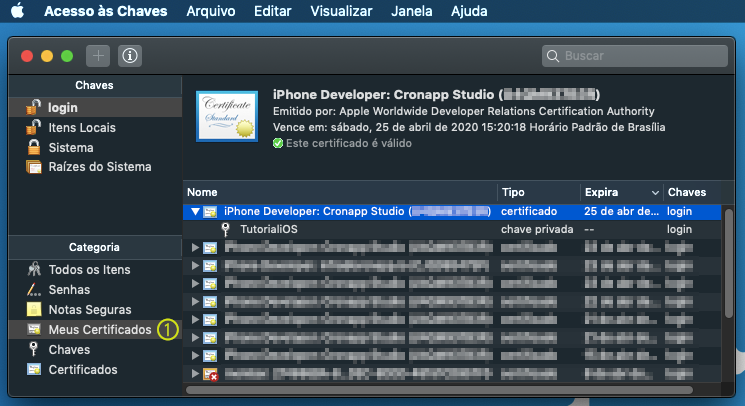745x406 pixels.
Task: Select the login keychain
Action: tap(95, 108)
